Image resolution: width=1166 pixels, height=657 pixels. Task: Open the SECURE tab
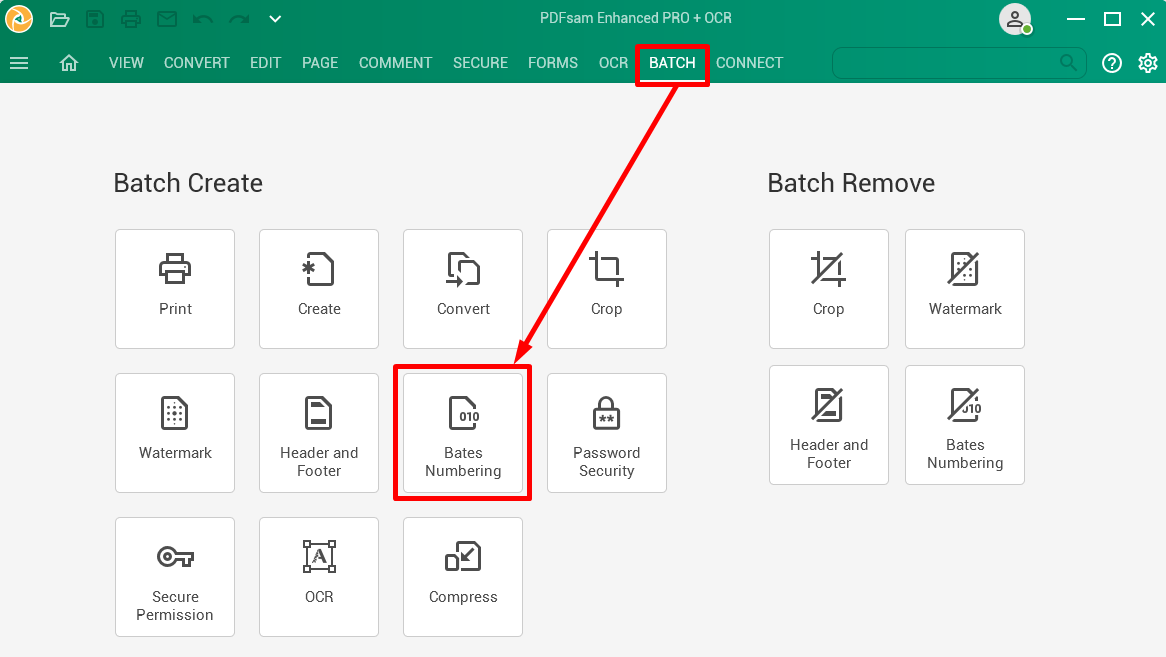click(480, 63)
